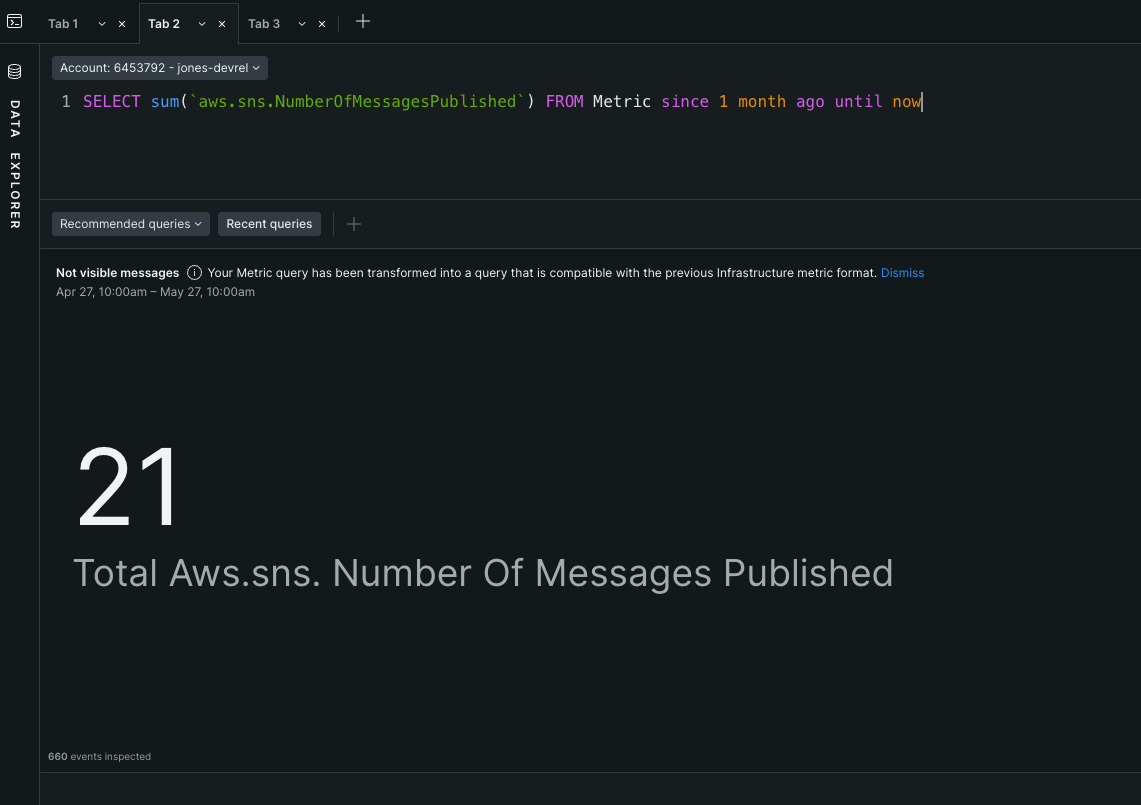Screen dimensions: 1141x805
Task: Switch to Tab 3
Action: point(263,23)
